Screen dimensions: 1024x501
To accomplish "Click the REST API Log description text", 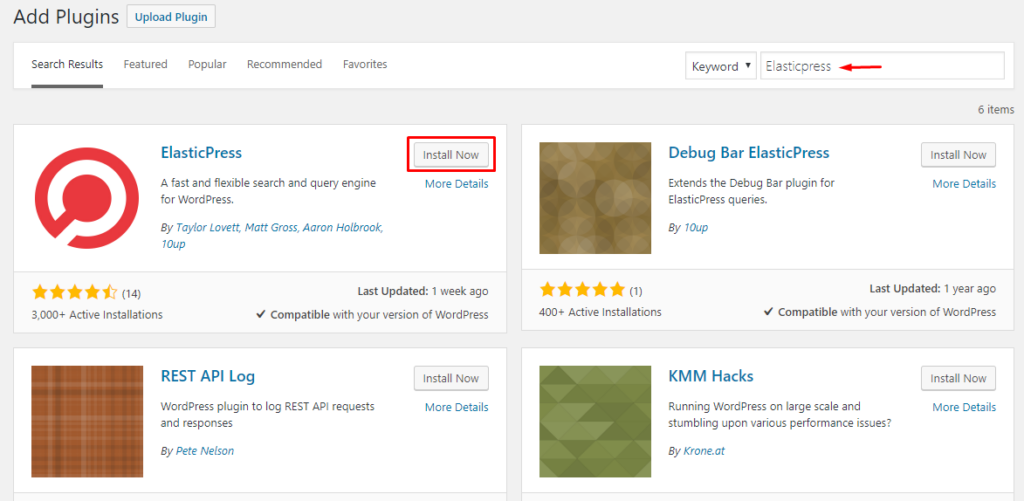I will click(x=268, y=415).
